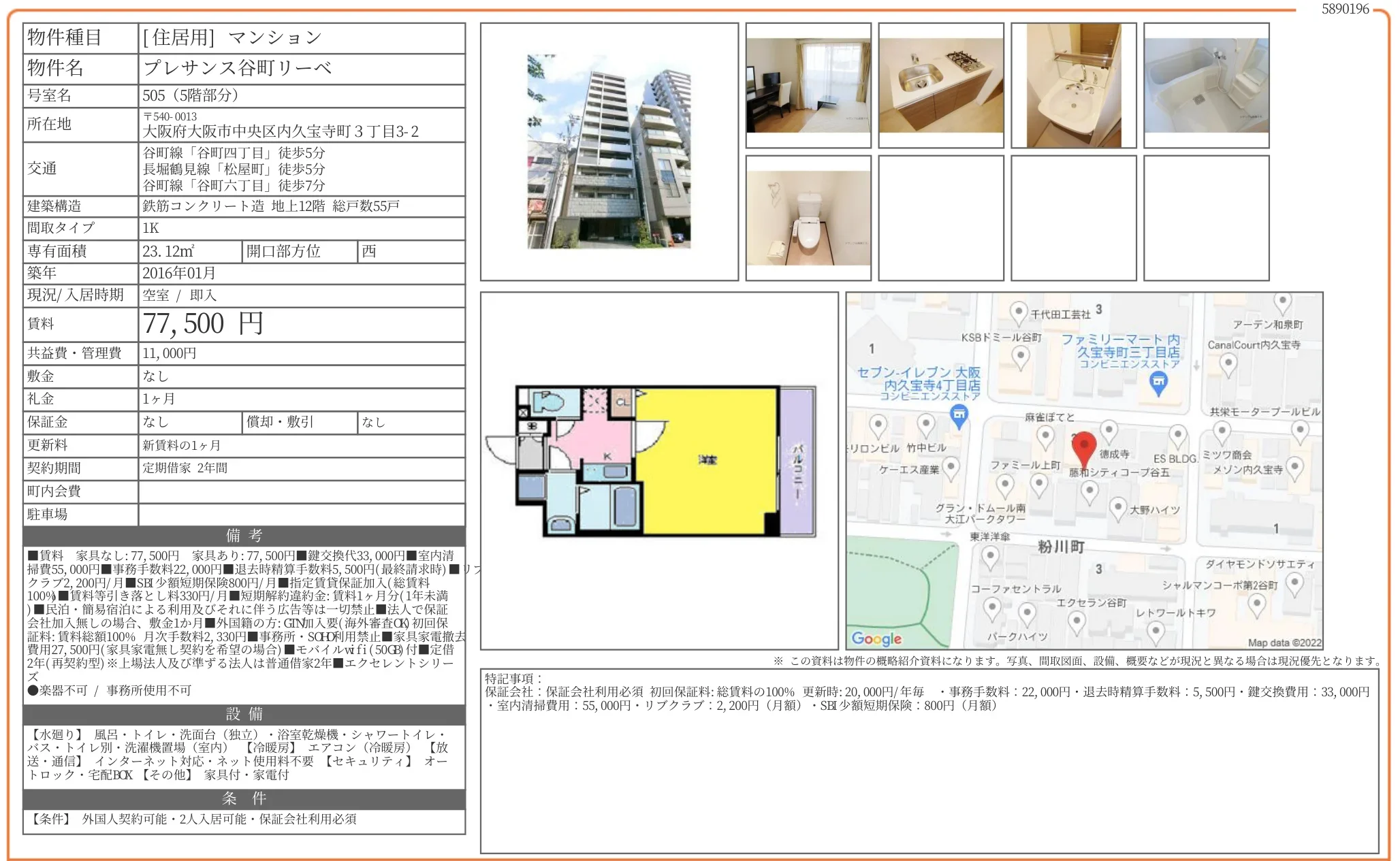Open the living room photo thumbnail
The image size is (1400, 861).
point(808,85)
